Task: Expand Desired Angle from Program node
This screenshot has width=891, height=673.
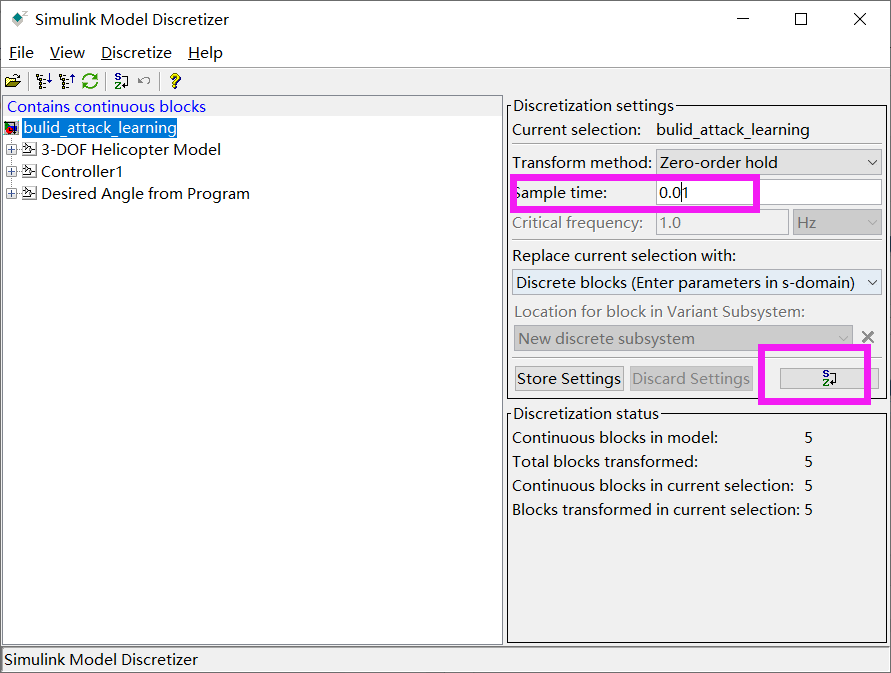Action: (11, 193)
